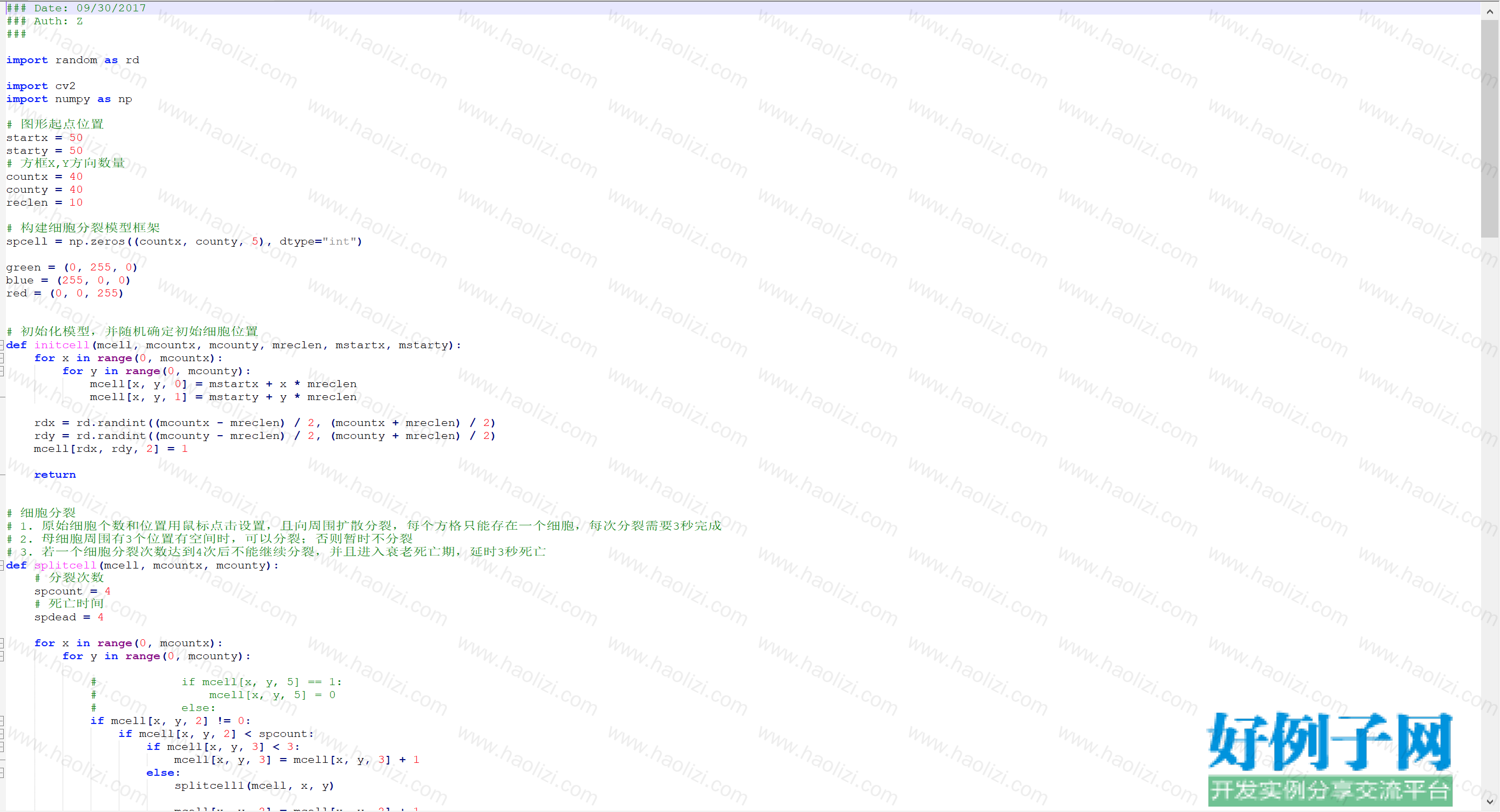Viewport: 1500px width, 812px height.
Task: Click the comment '# 细胞分裂'
Action: [x=40, y=513]
